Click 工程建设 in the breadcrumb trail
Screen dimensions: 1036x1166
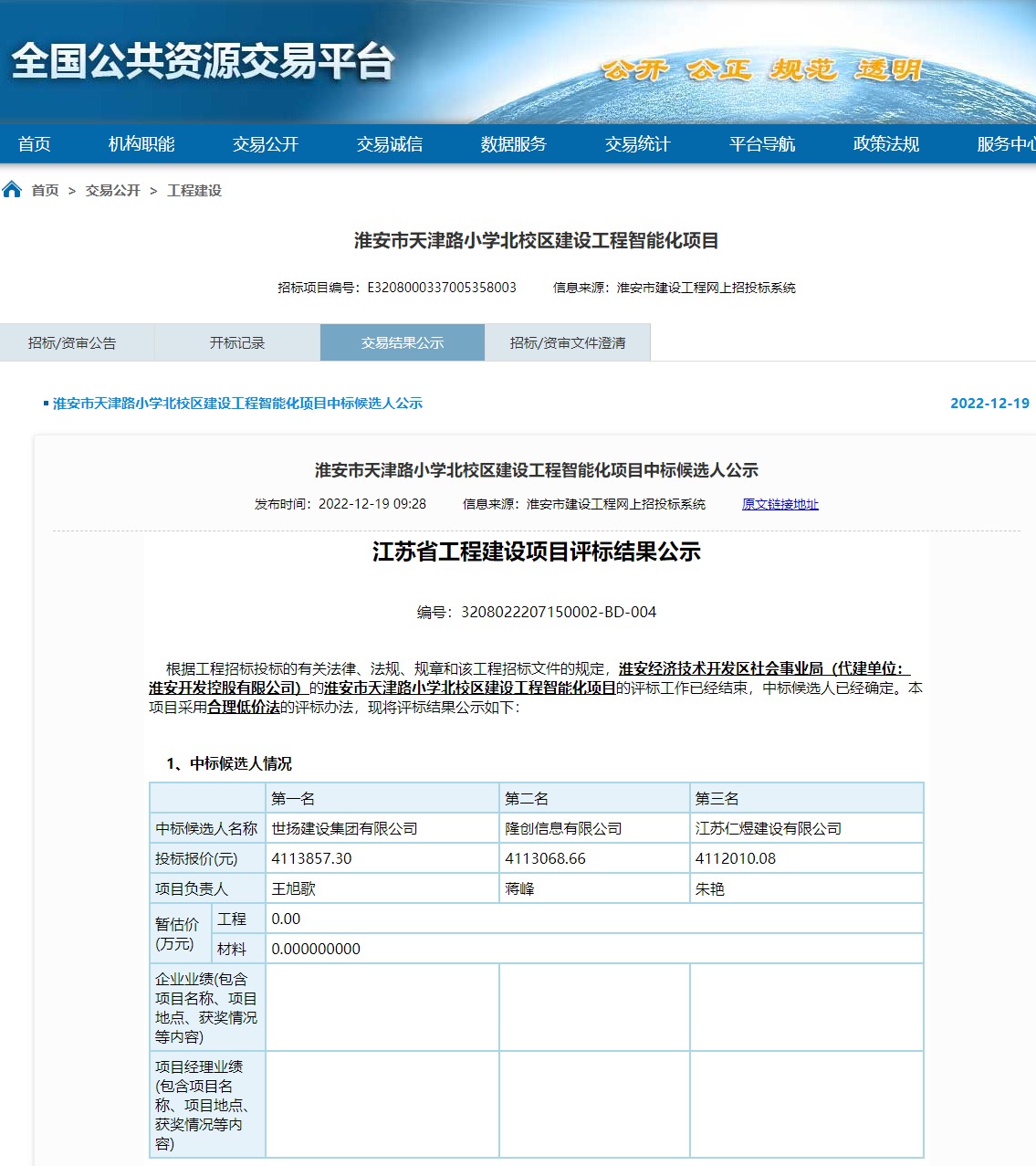coord(195,191)
